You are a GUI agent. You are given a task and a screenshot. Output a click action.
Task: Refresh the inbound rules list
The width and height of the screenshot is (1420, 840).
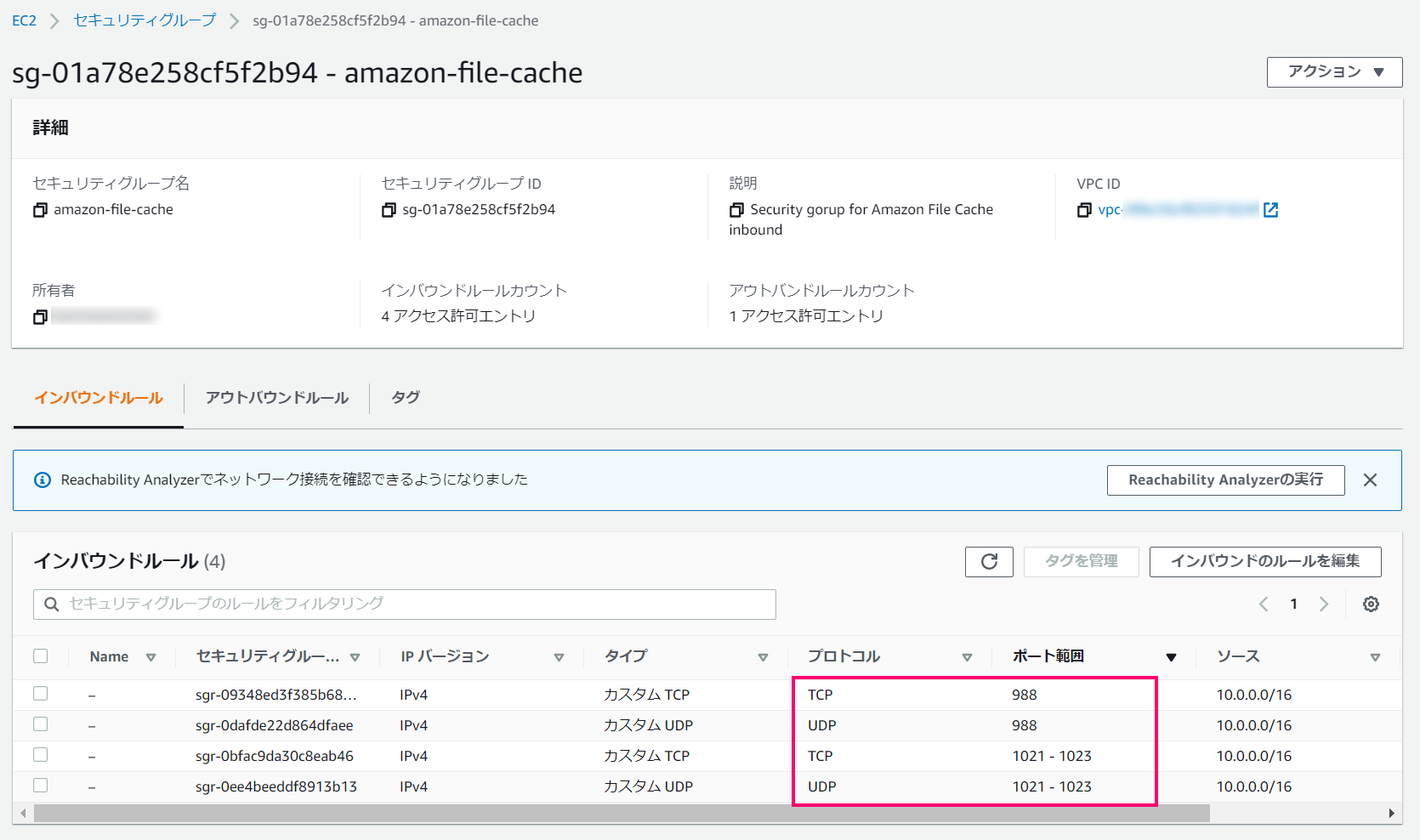coord(989,561)
